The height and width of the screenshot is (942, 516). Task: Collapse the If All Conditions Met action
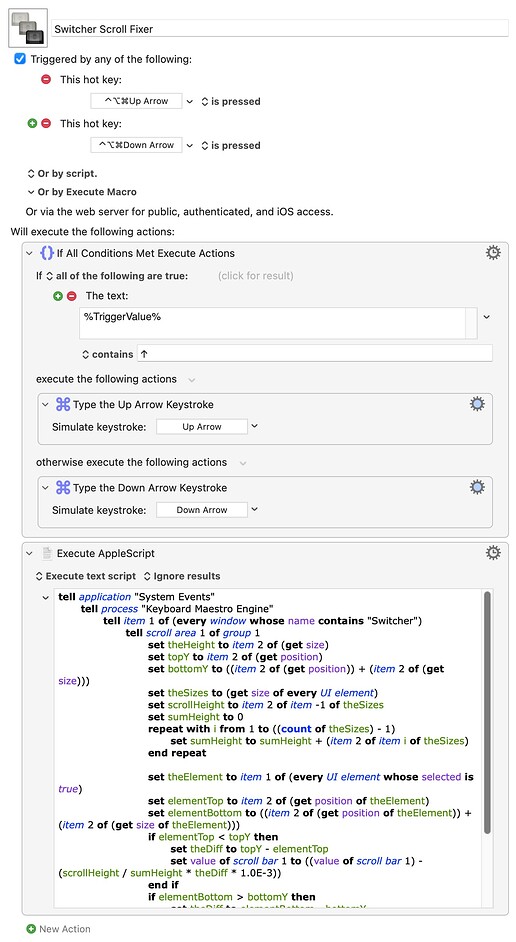tap(29, 254)
